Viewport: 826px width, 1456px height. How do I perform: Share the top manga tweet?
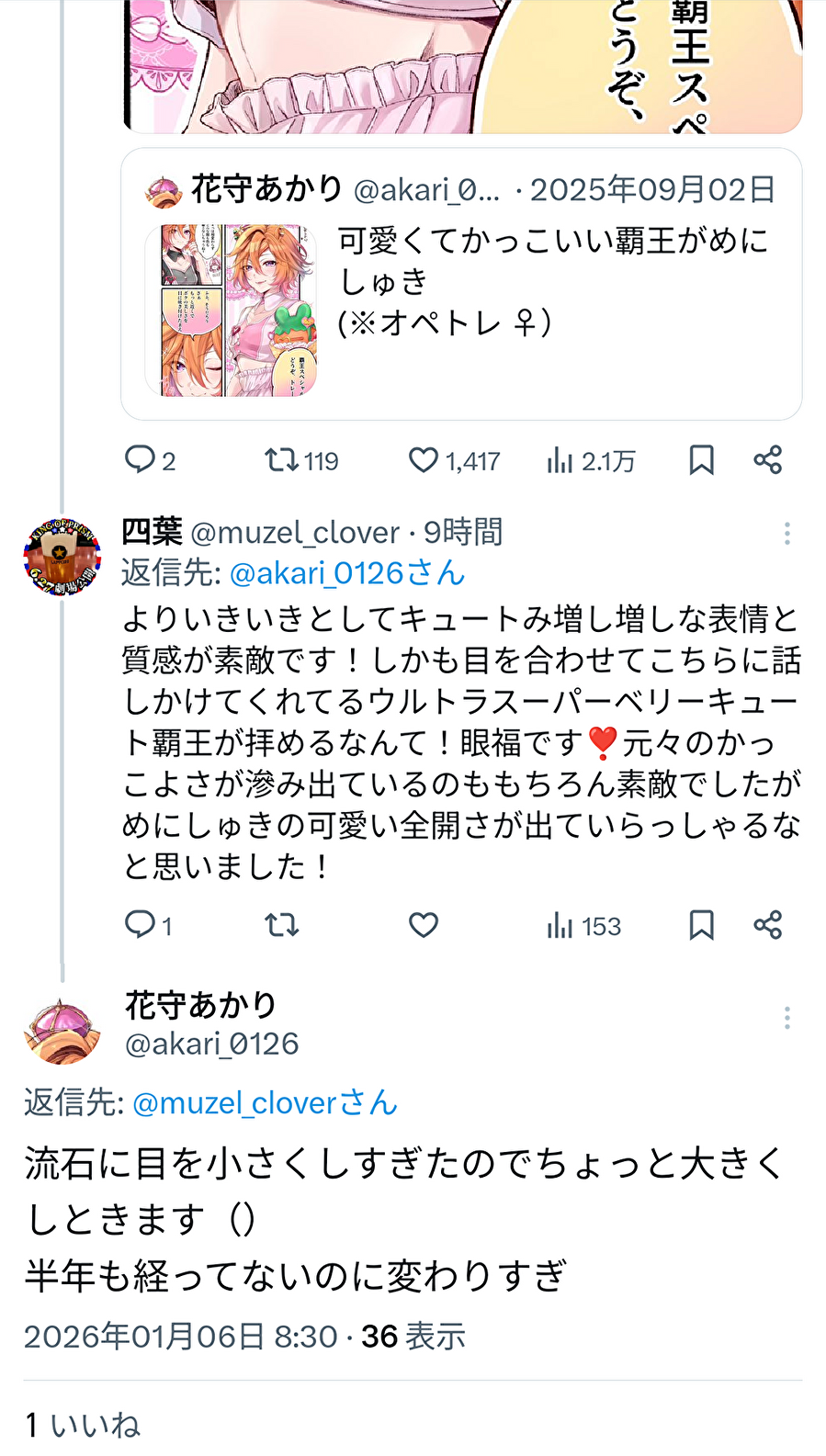click(x=767, y=459)
